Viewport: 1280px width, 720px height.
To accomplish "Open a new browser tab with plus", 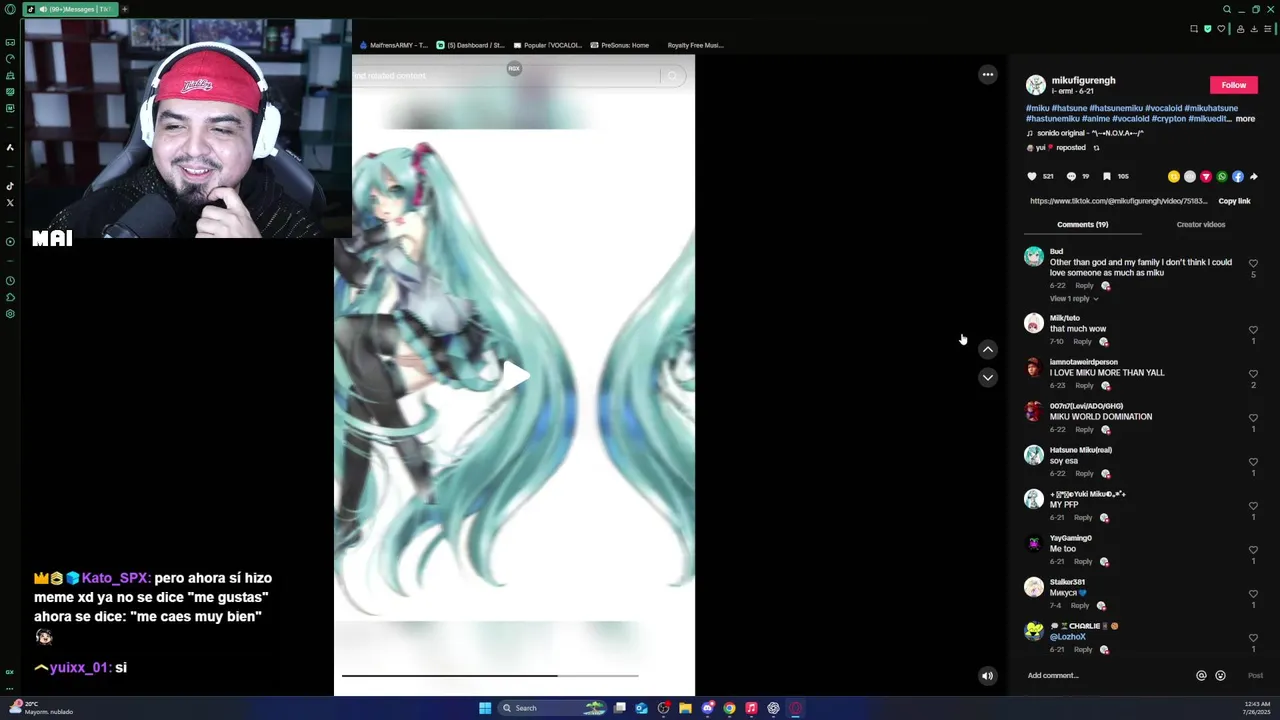I will (124, 9).
